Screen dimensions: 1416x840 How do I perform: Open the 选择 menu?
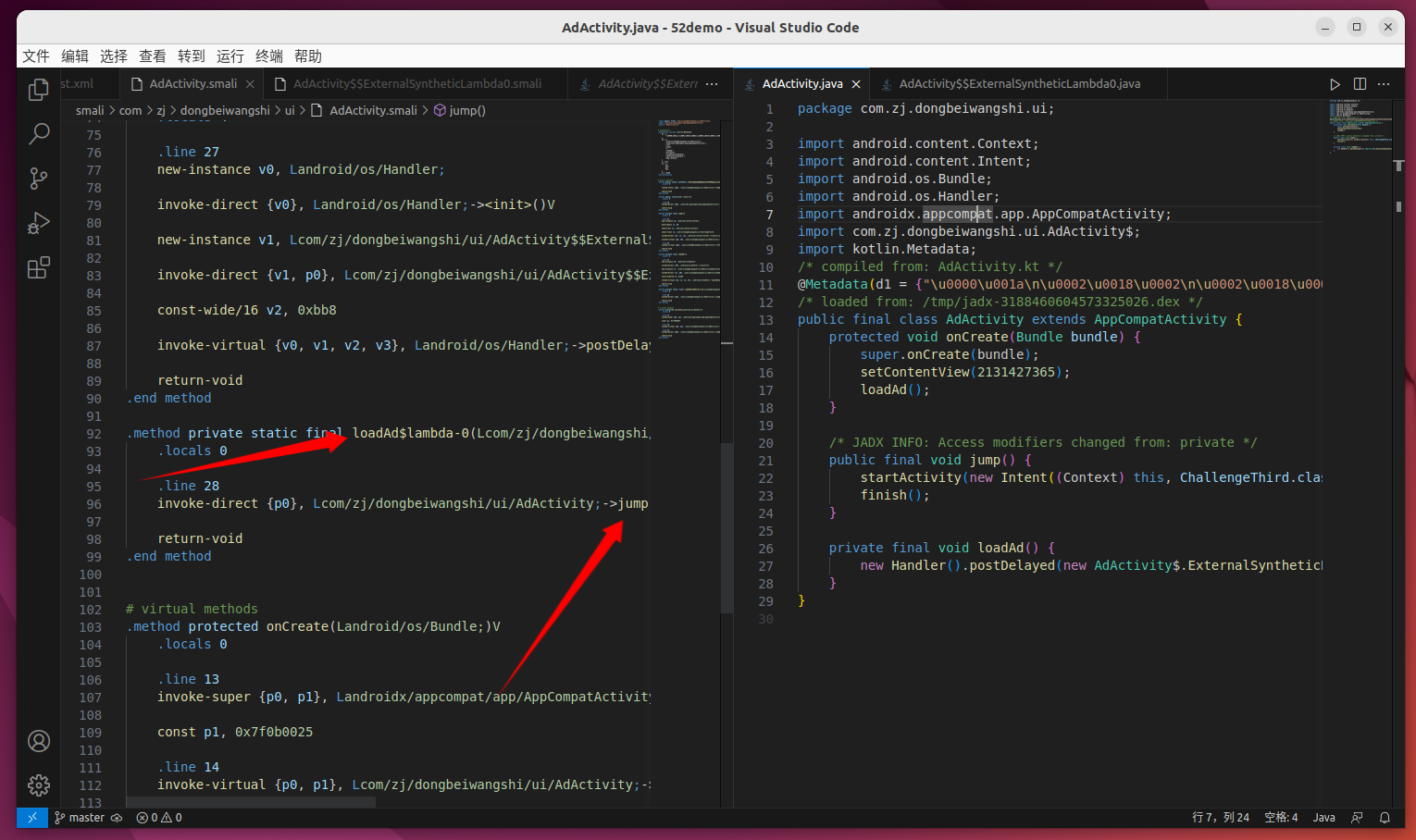point(114,56)
